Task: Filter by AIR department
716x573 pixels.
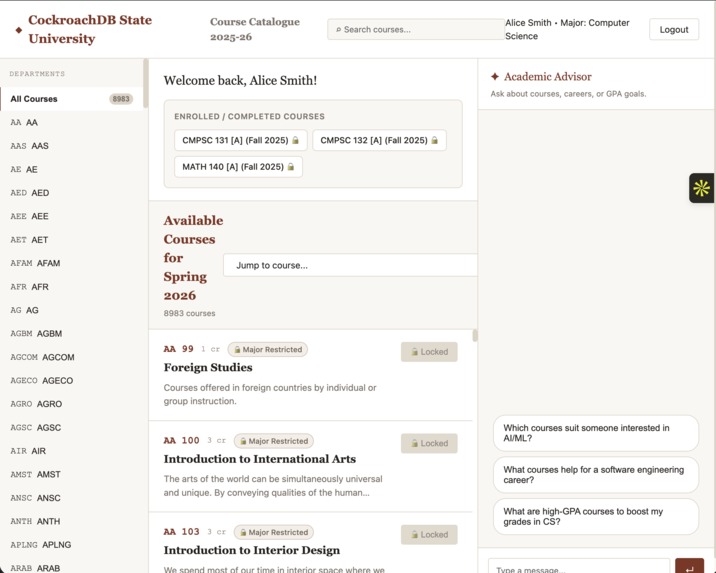Action: coord(72,451)
